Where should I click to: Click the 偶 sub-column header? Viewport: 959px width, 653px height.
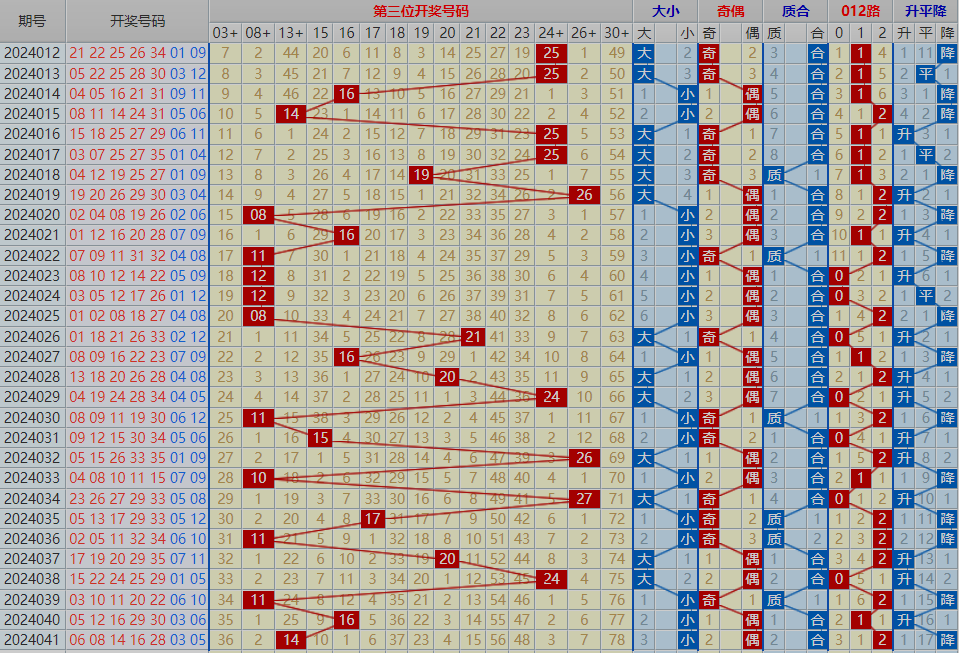pos(752,33)
